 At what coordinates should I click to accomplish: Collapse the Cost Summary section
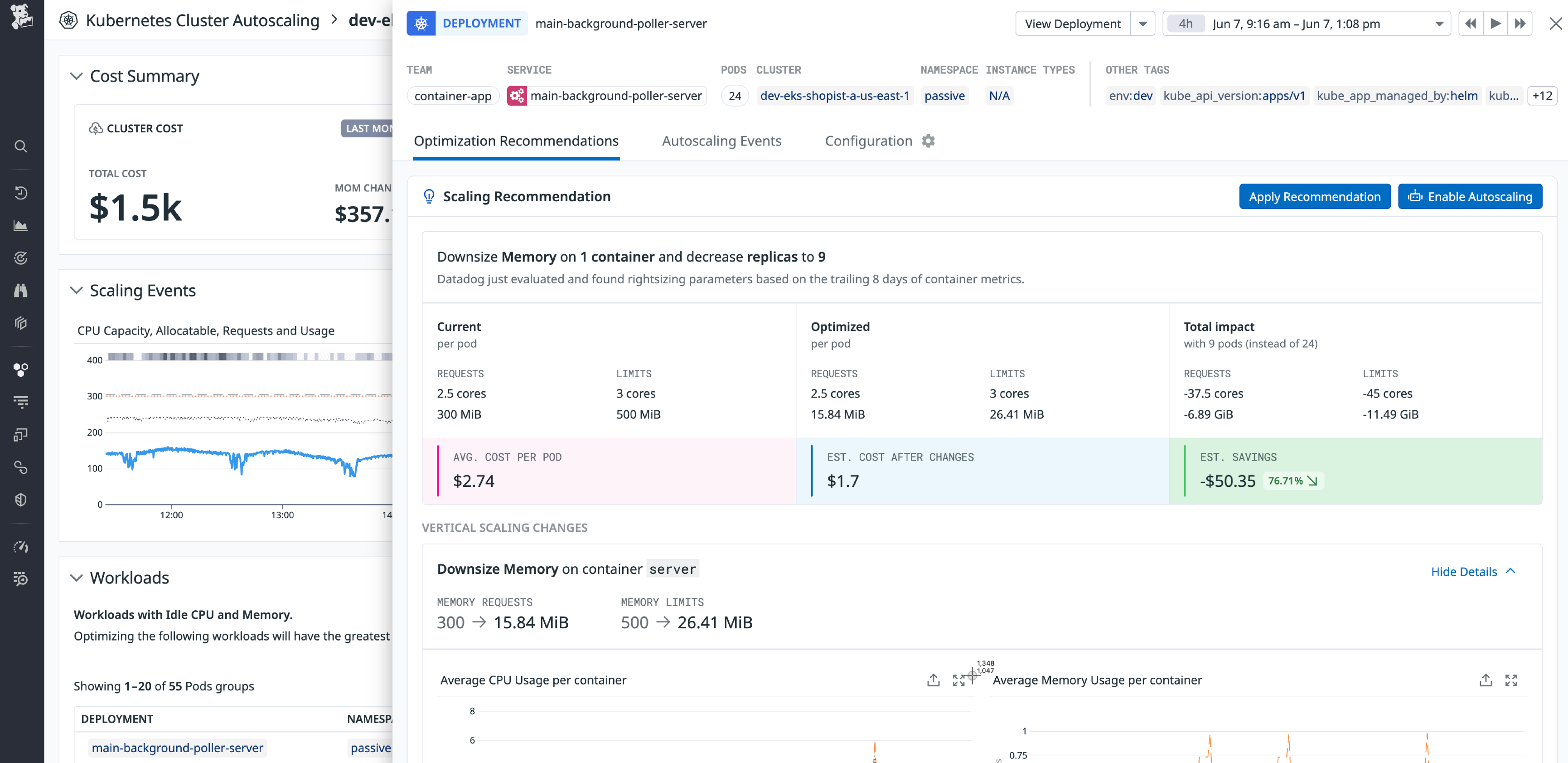[77, 76]
